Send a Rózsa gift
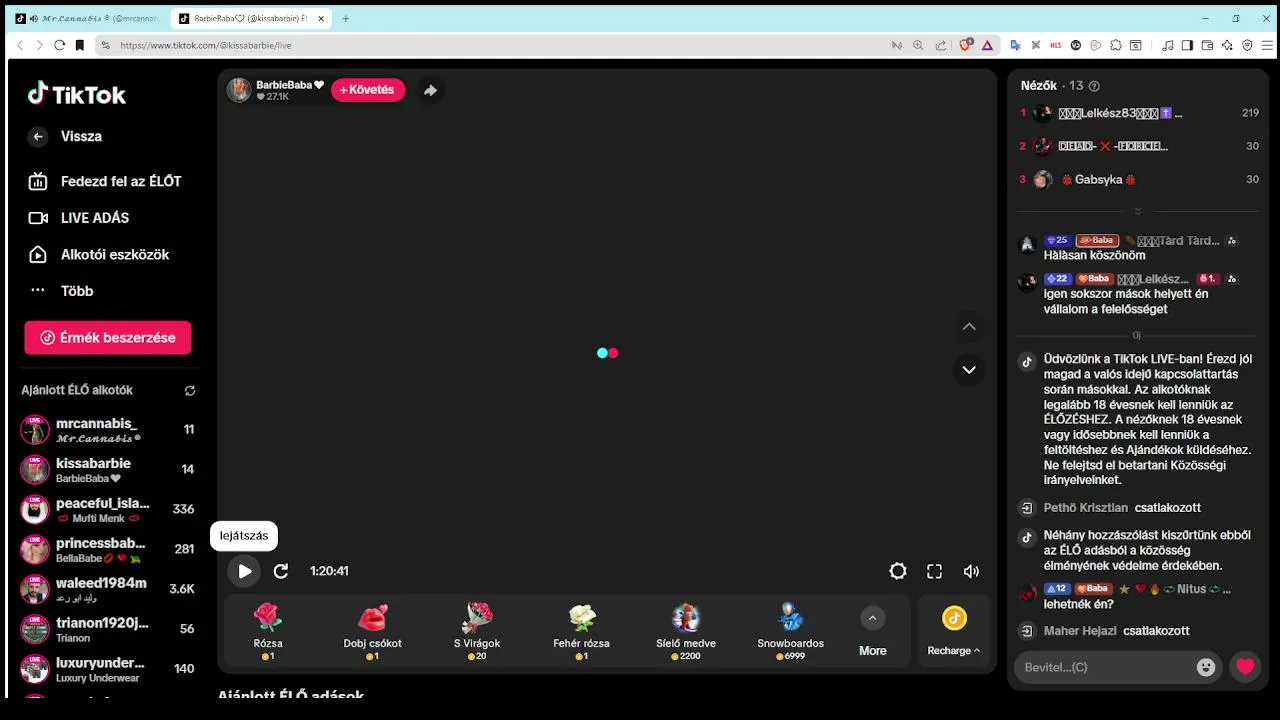The image size is (1280, 720). 268,630
